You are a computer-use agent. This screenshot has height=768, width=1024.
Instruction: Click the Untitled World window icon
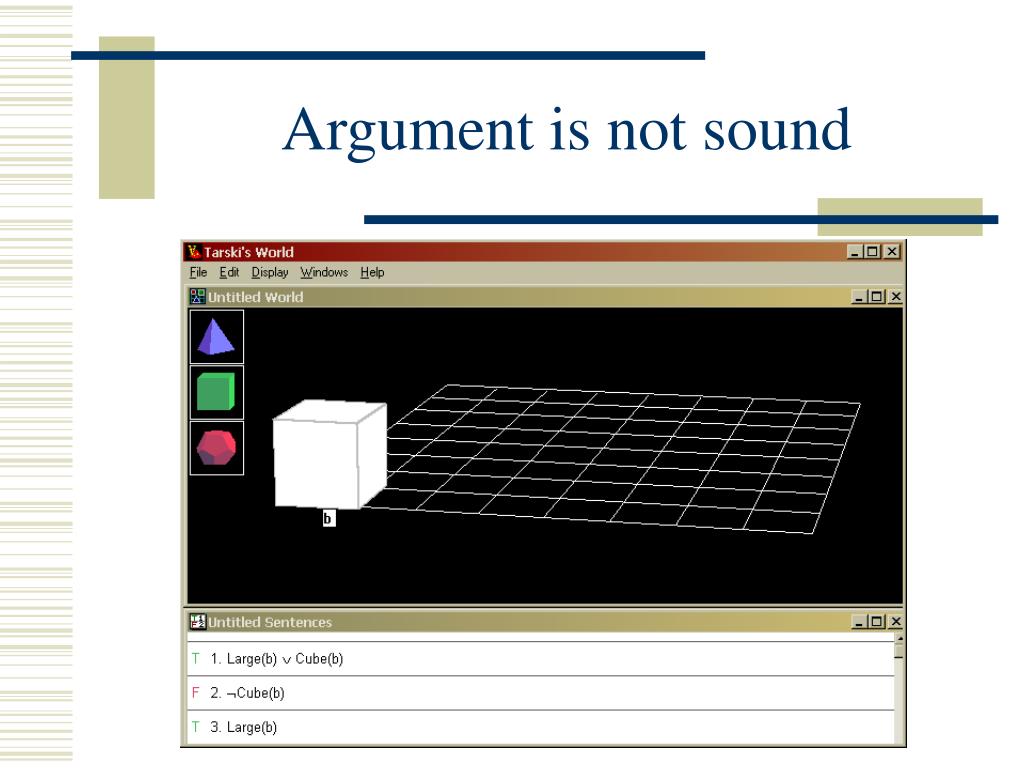click(x=197, y=296)
